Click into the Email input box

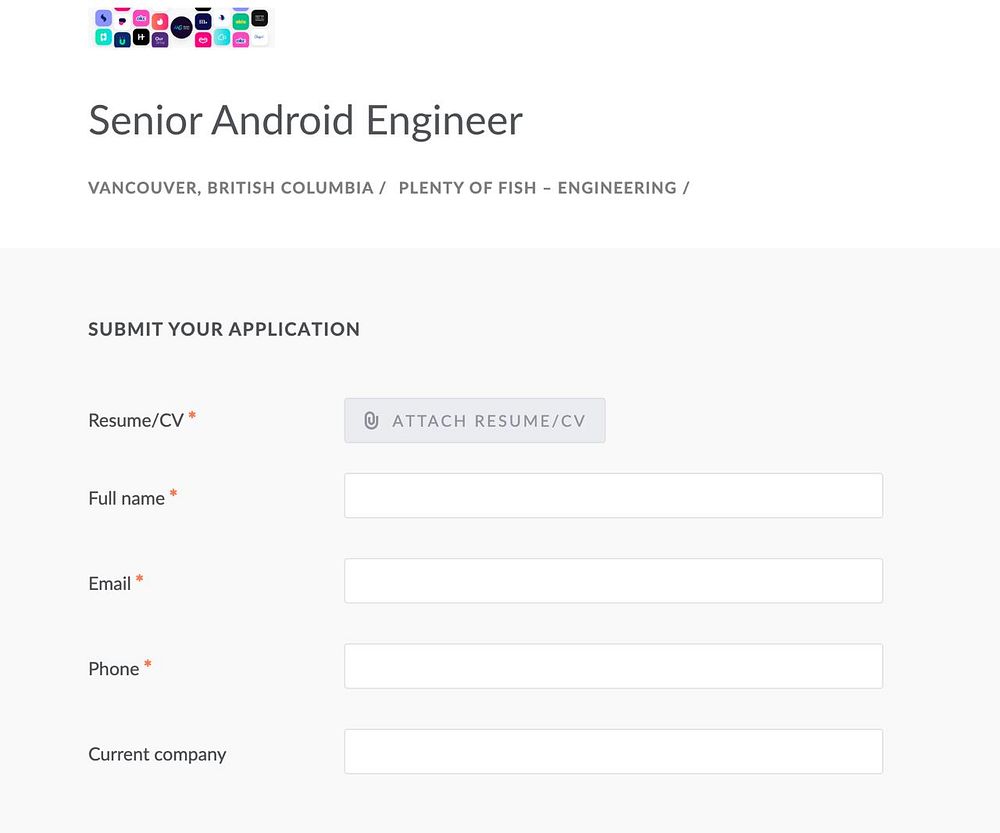613,581
